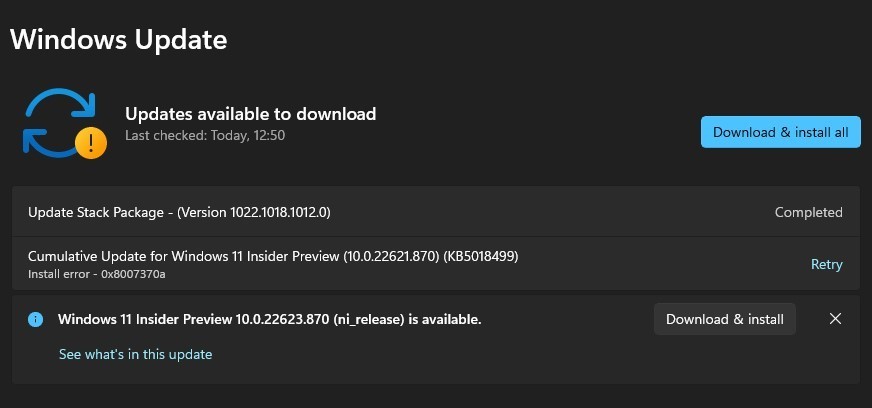Click the upper blue arrow of the sync icon

pyautogui.click(x=61, y=104)
